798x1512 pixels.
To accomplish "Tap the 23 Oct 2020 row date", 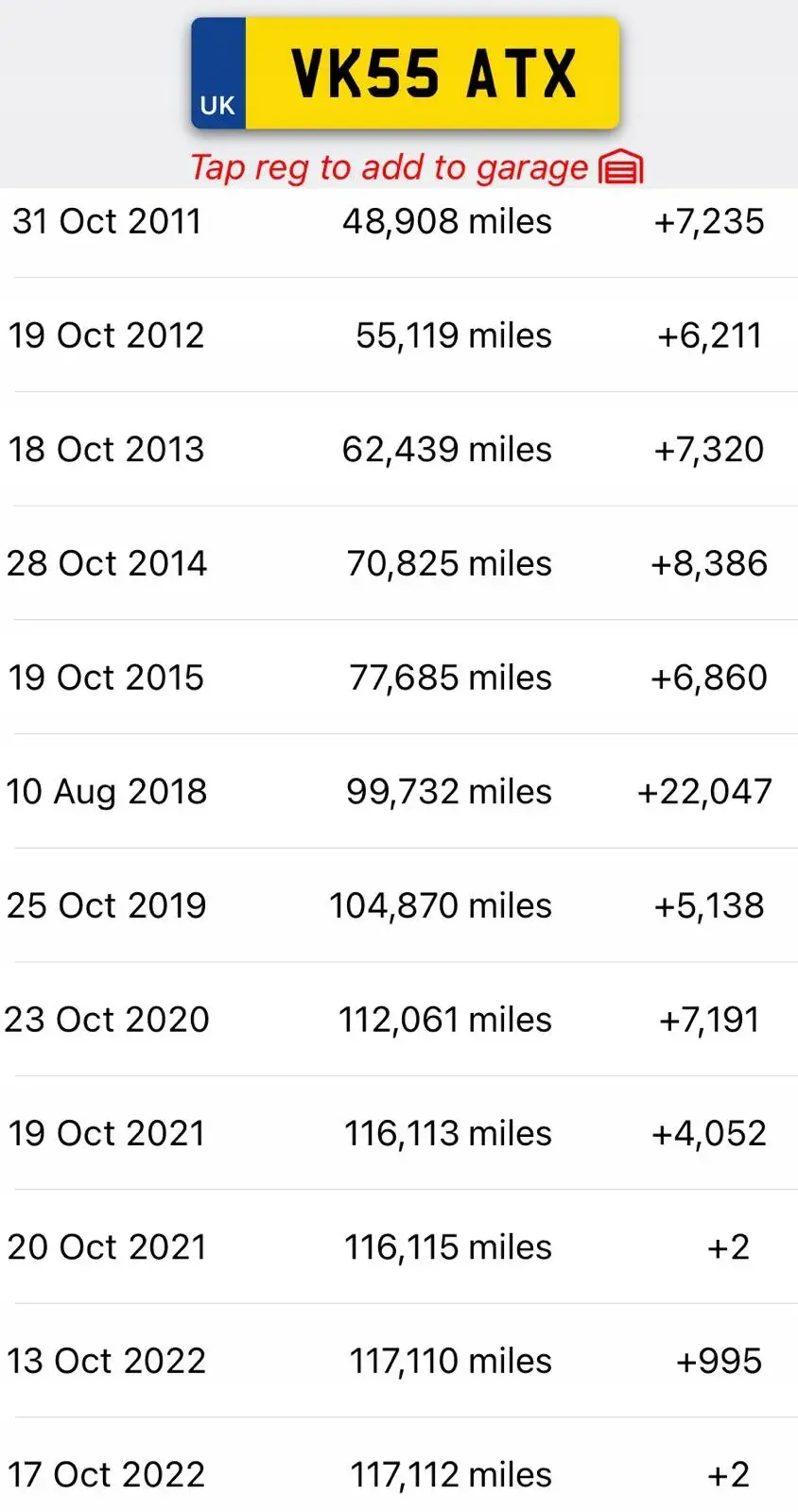I will (x=106, y=1020).
